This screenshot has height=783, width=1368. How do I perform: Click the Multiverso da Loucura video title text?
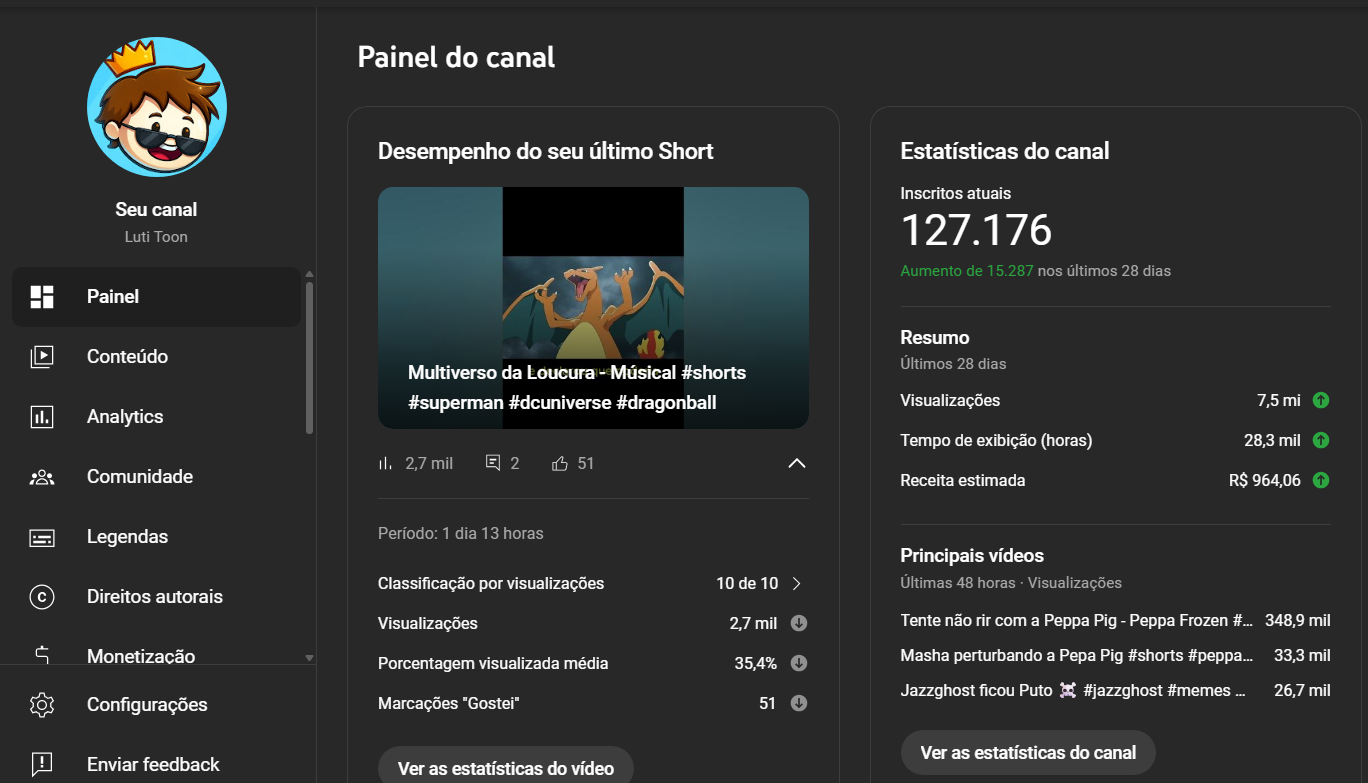[x=577, y=387]
